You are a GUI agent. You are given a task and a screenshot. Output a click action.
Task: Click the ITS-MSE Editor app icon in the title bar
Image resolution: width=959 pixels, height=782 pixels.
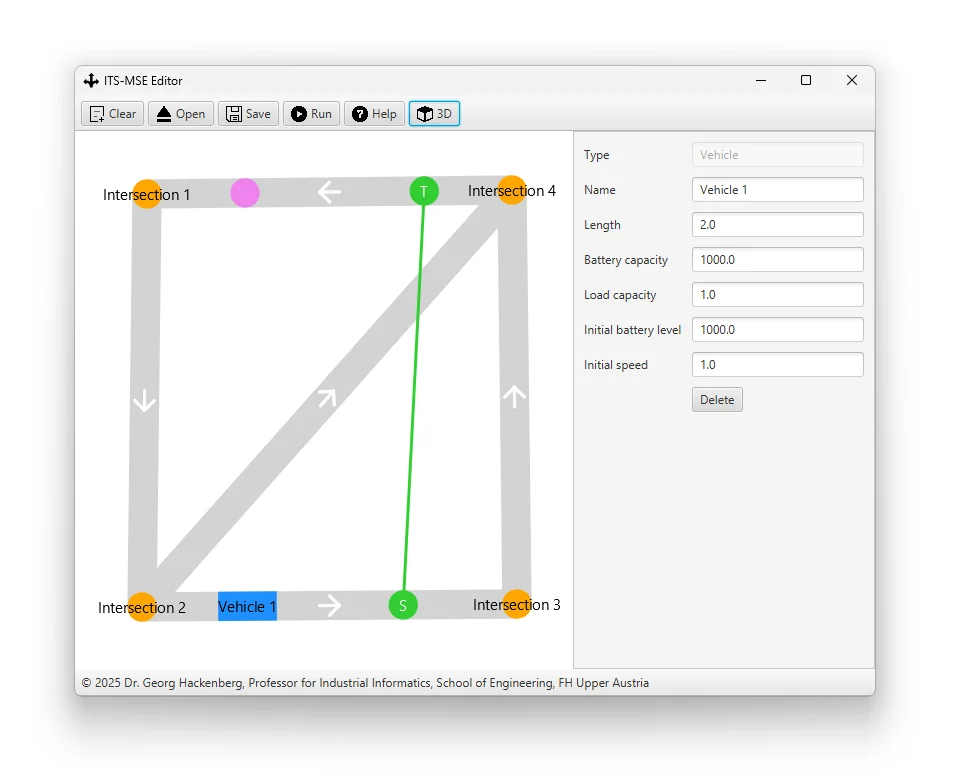coord(91,81)
